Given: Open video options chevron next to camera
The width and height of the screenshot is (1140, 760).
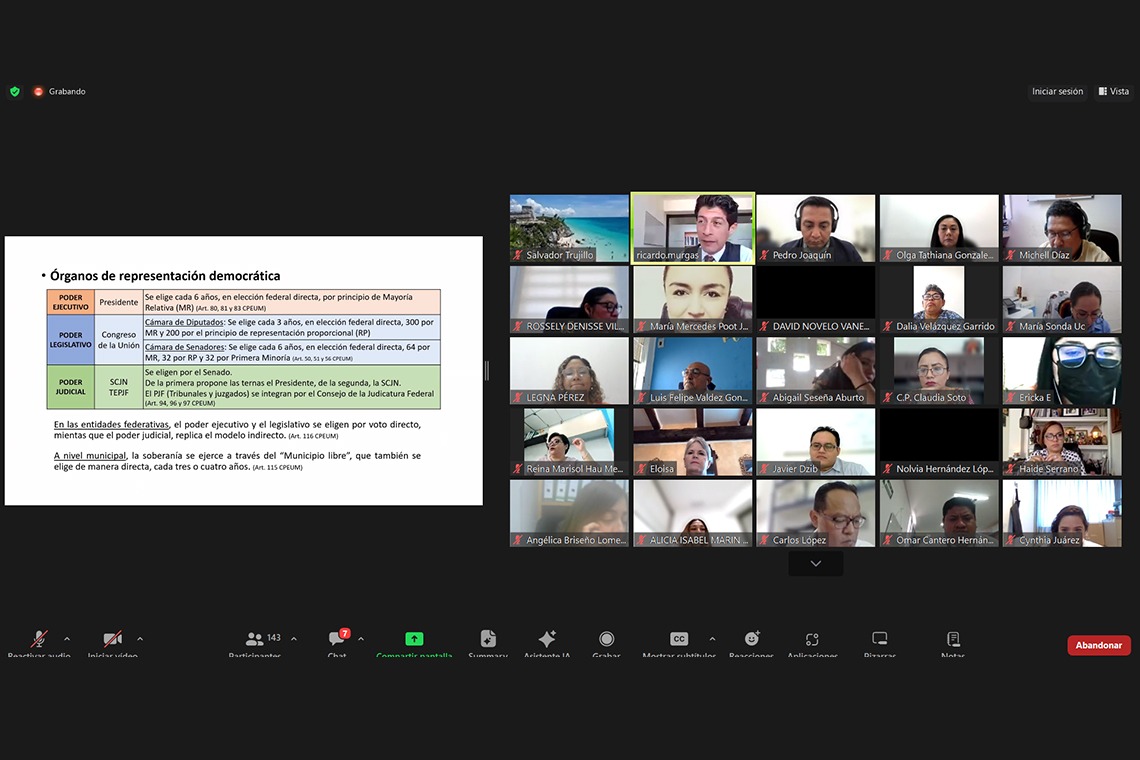Looking at the screenshot, I should 140,639.
